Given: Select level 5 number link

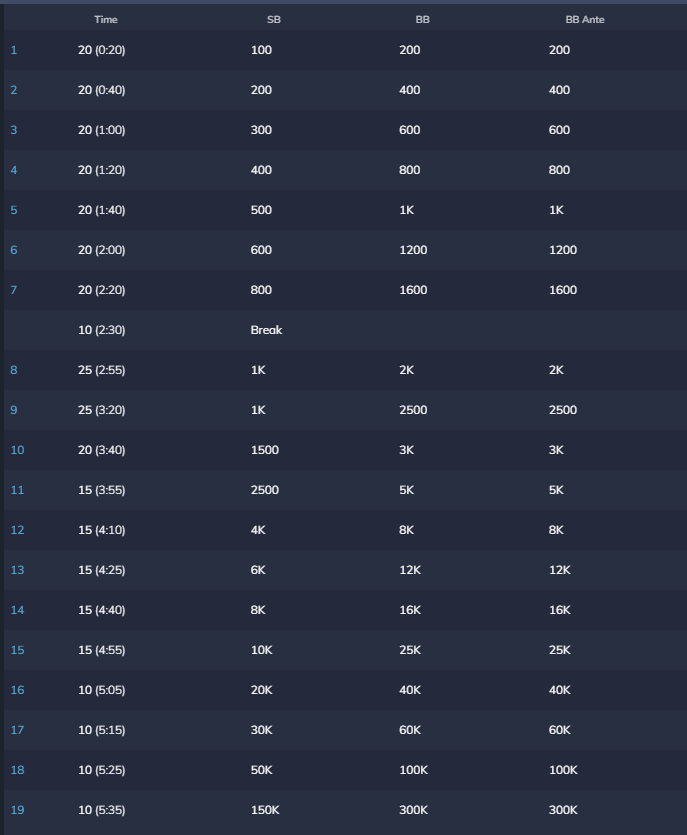Looking at the screenshot, I should [14, 210].
